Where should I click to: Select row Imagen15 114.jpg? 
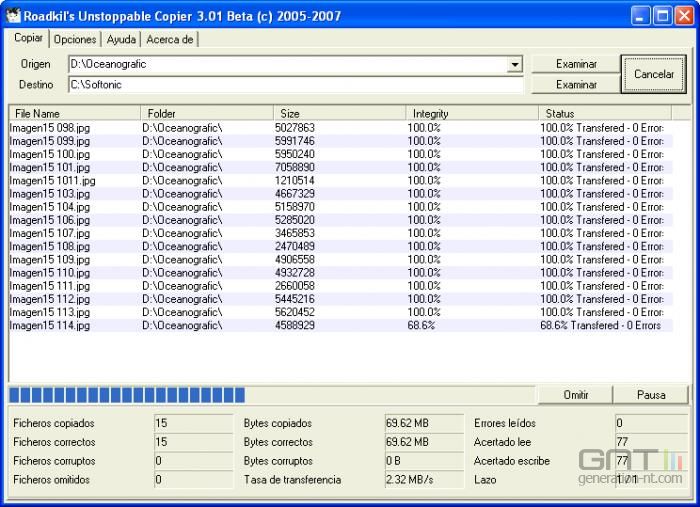(341, 325)
